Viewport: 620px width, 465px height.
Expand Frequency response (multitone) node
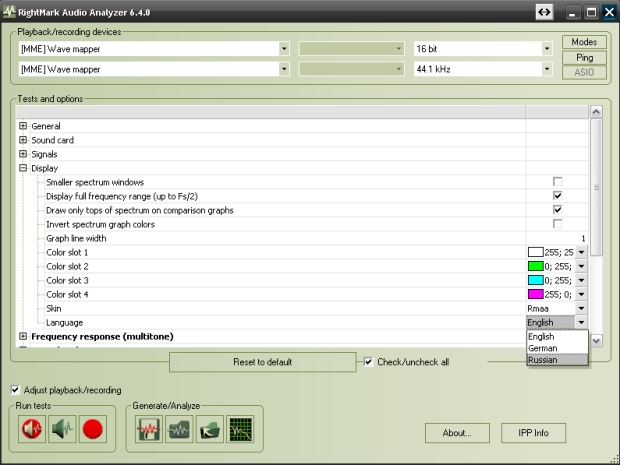23,336
